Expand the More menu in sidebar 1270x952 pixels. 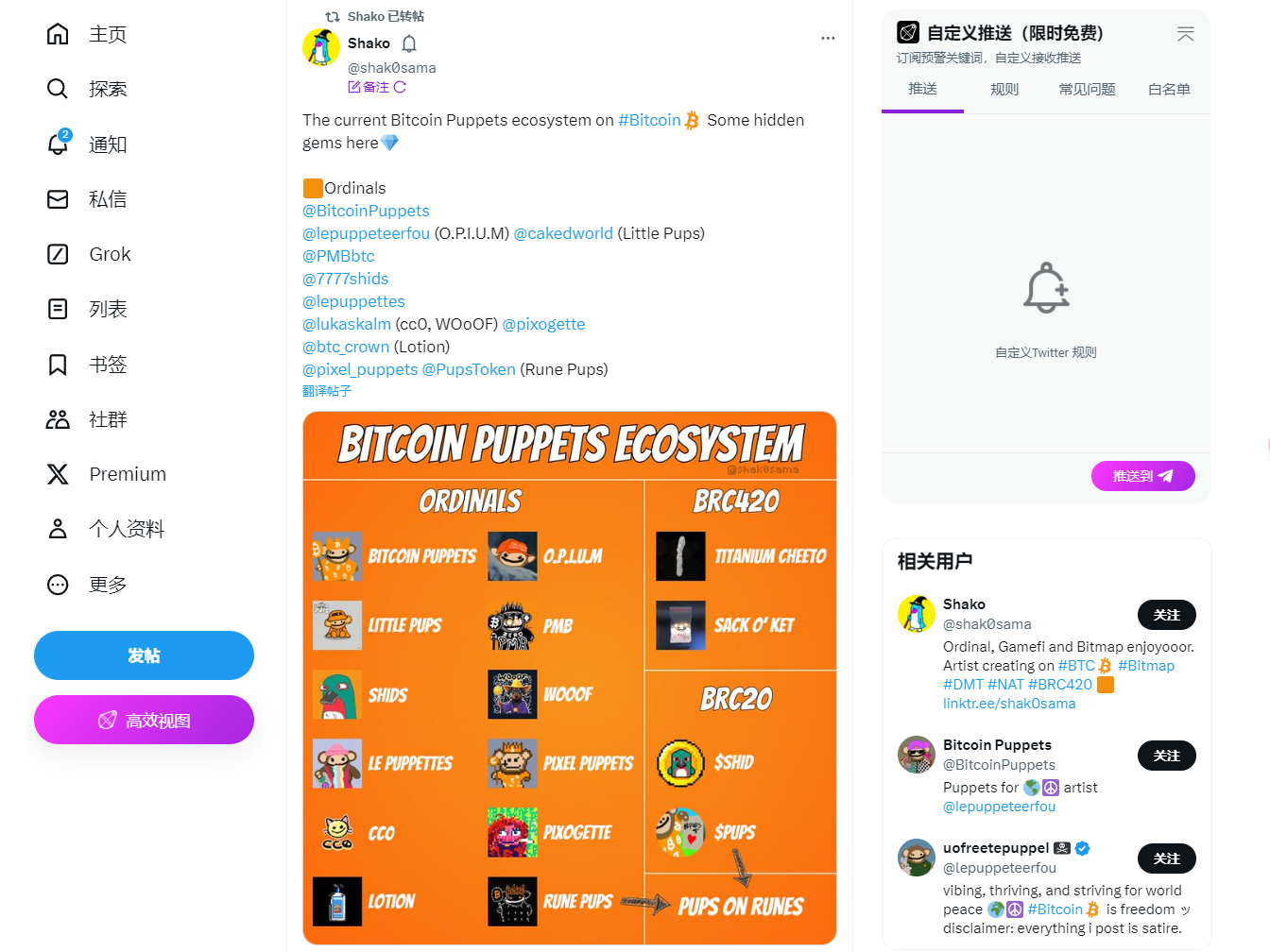[58, 585]
